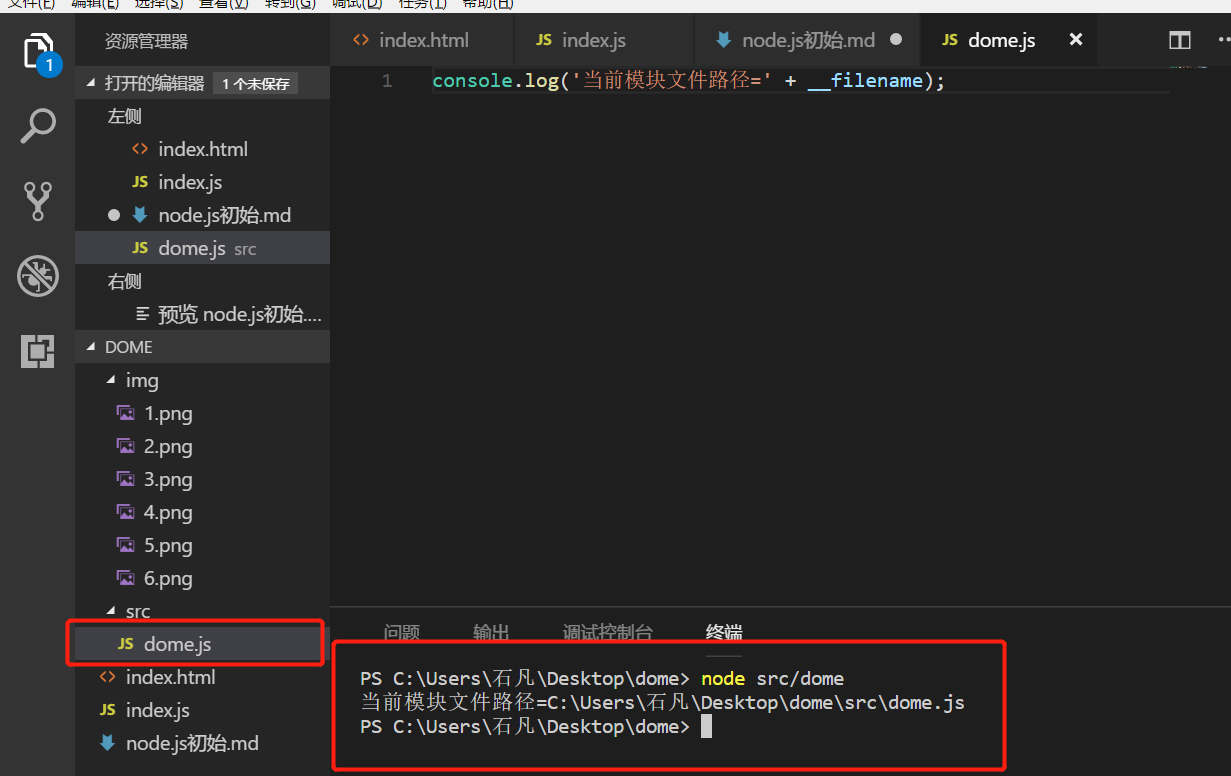
Task: Collapse the 打开的编辑器 section
Action: point(92,83)
